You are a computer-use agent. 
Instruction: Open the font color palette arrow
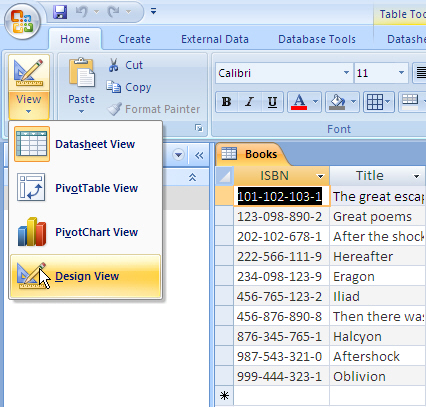tap(316, 102)
